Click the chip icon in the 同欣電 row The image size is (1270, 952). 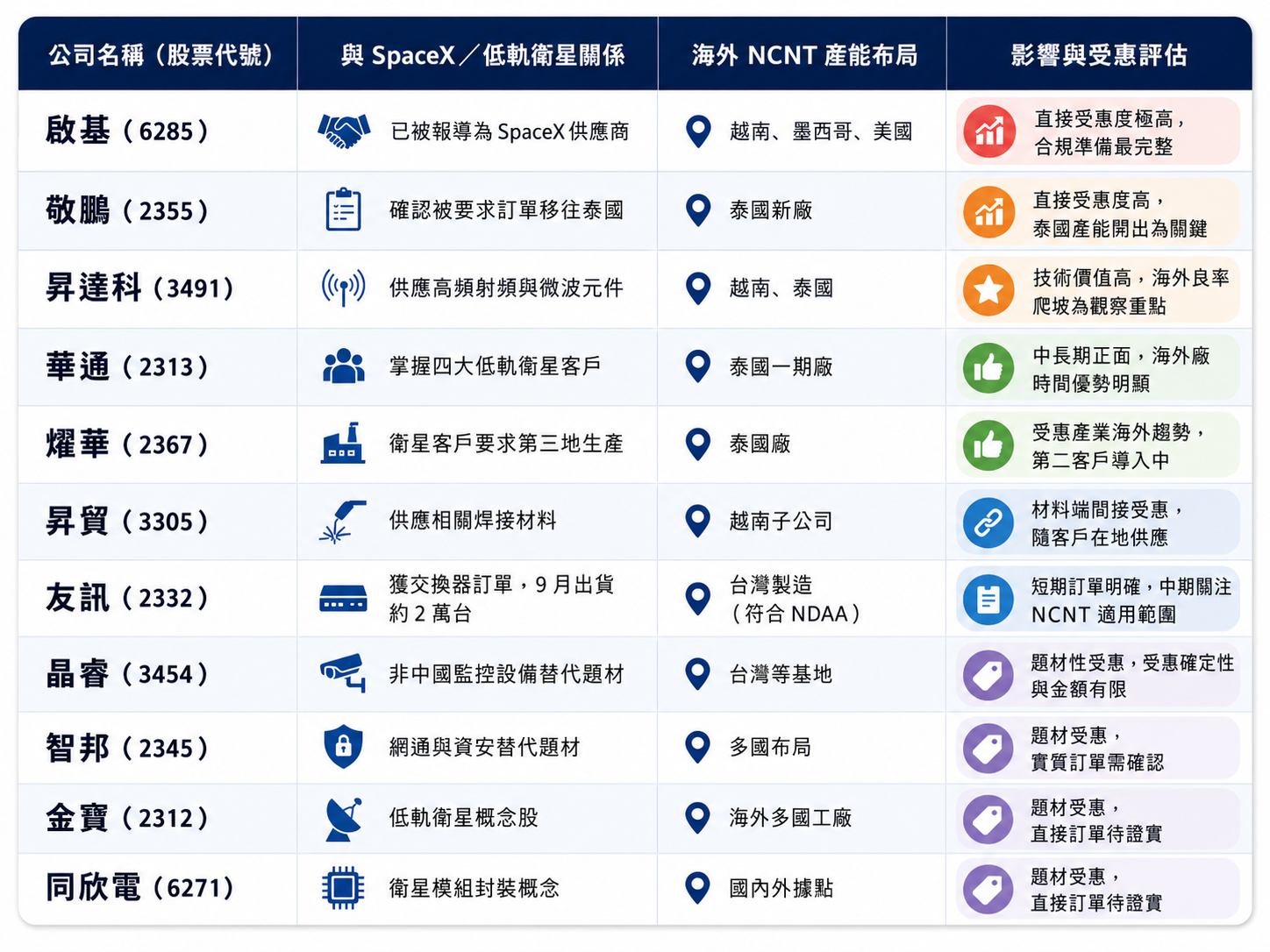pos(343,888)
